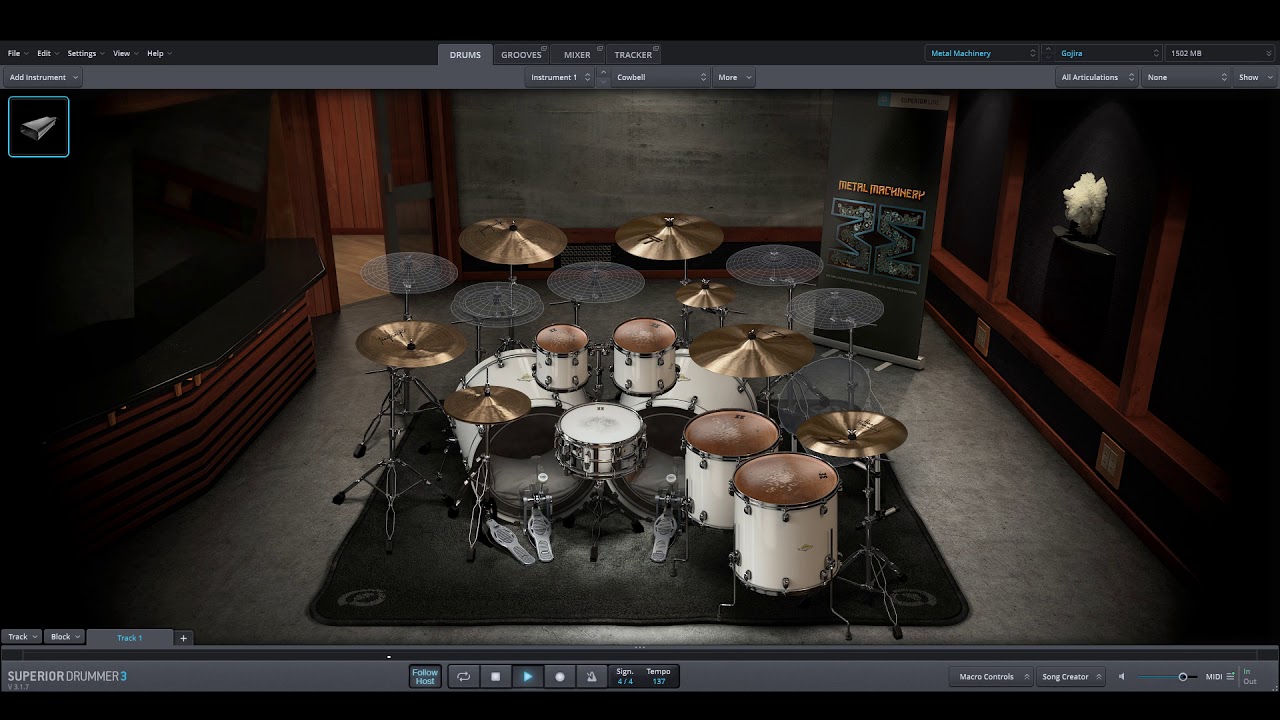Open the Add Instrument dropdown

(x=43, y=77)
